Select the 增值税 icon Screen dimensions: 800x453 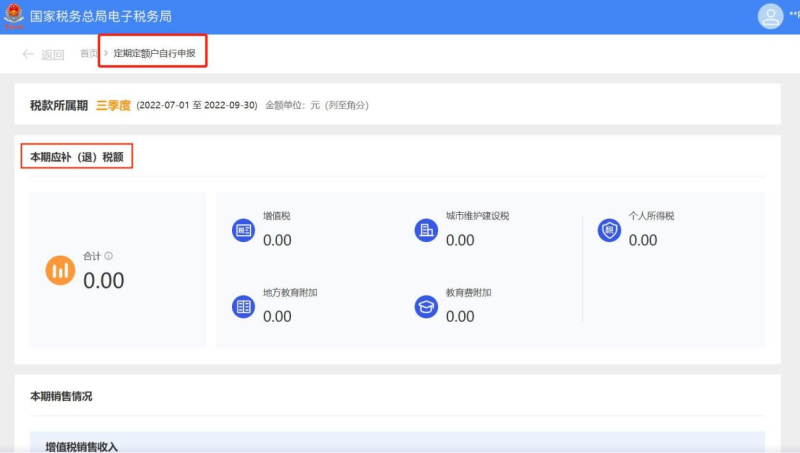[243, 230]
